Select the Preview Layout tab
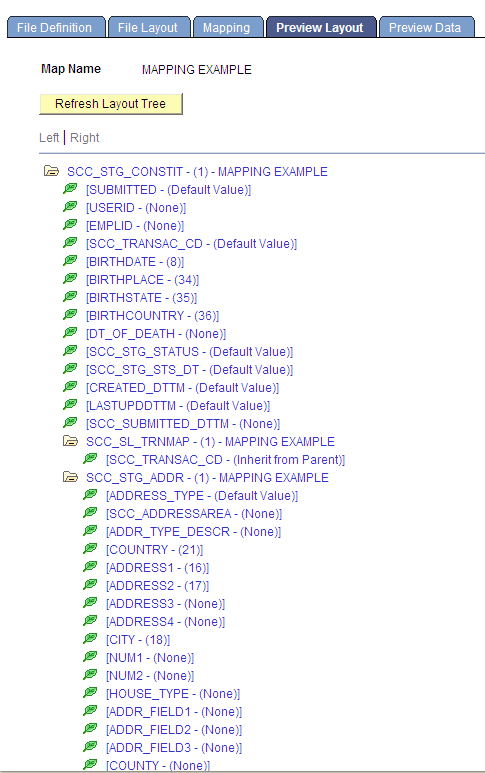Image resolution: width=485 pixels, height=773 pixels. (x=320, y=28)
